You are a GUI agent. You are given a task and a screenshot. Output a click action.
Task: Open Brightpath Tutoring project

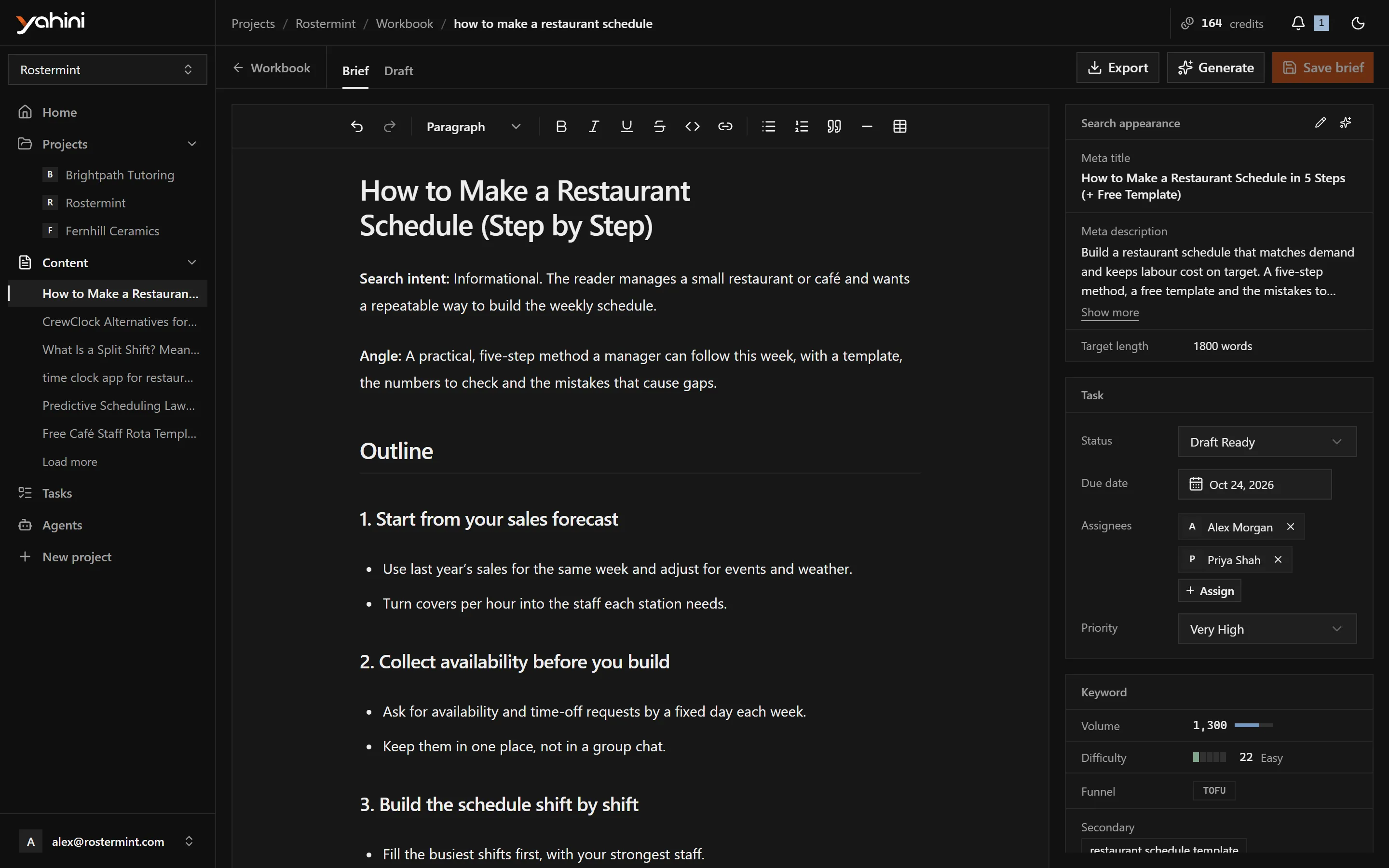pyautogui.click(x=120, y=175)
